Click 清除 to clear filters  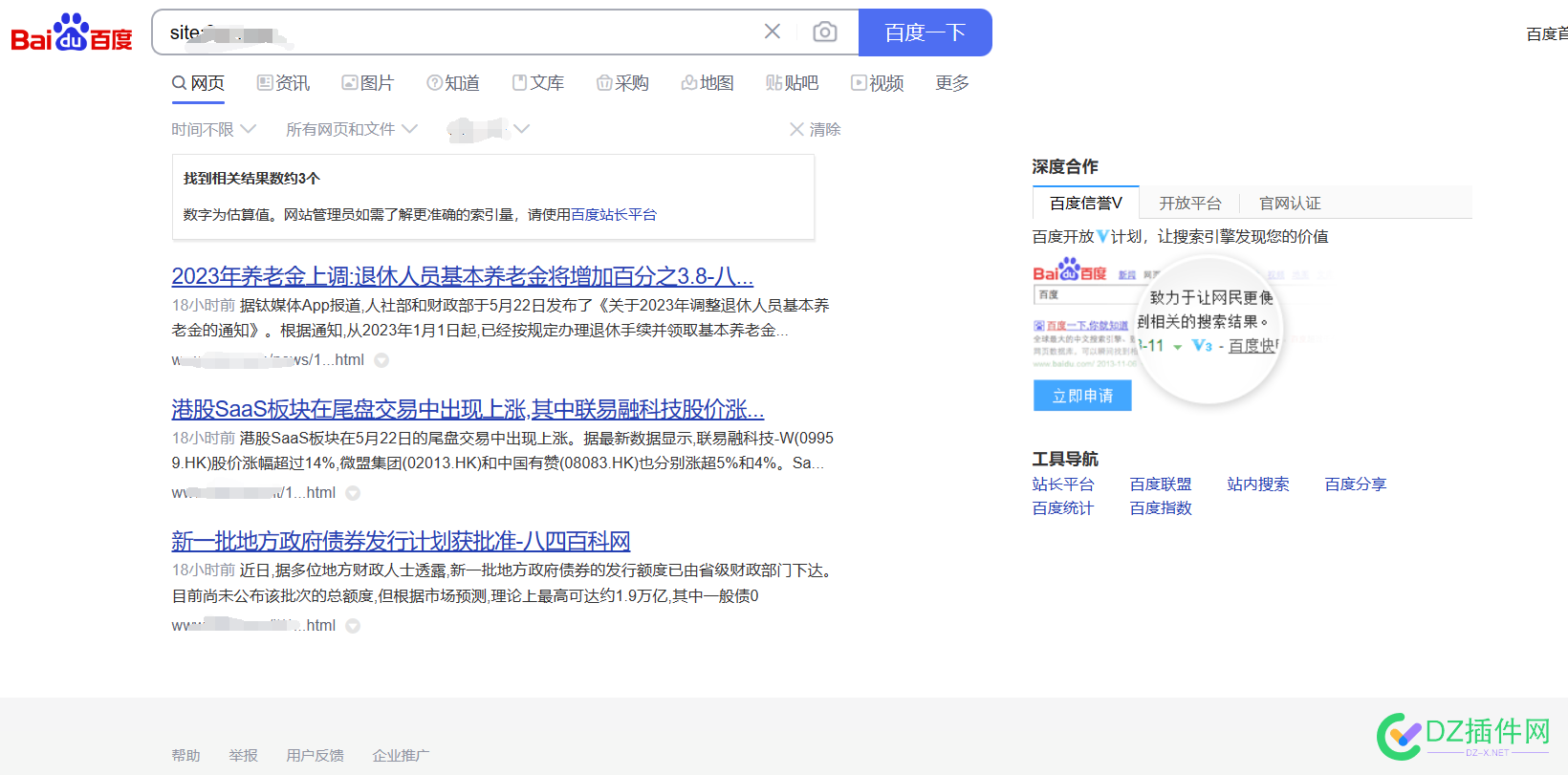(816, 129)
